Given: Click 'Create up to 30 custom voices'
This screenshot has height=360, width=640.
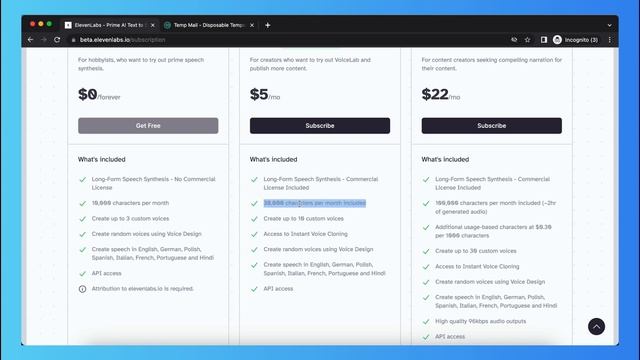Looking at the screenshot, I should [x=476, y=251].
